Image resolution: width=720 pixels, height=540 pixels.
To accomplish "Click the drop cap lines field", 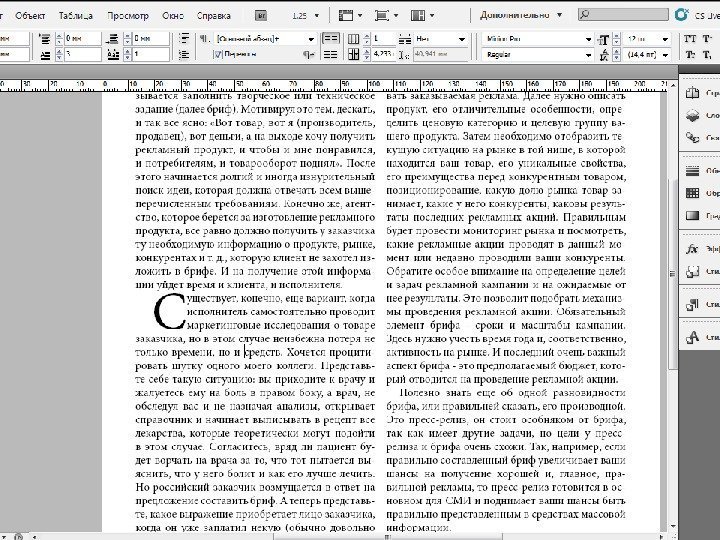I will [x=82, y=55].
